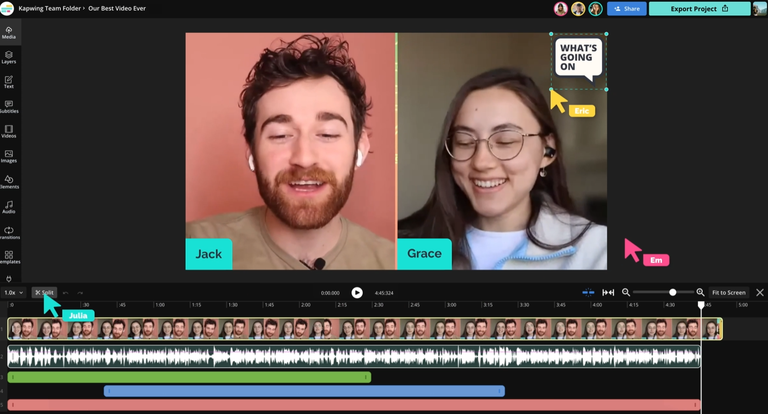Click the yellow-ringed collaborator avatar
This screenshot has width=768, height=414.
[x=578, y=9]
